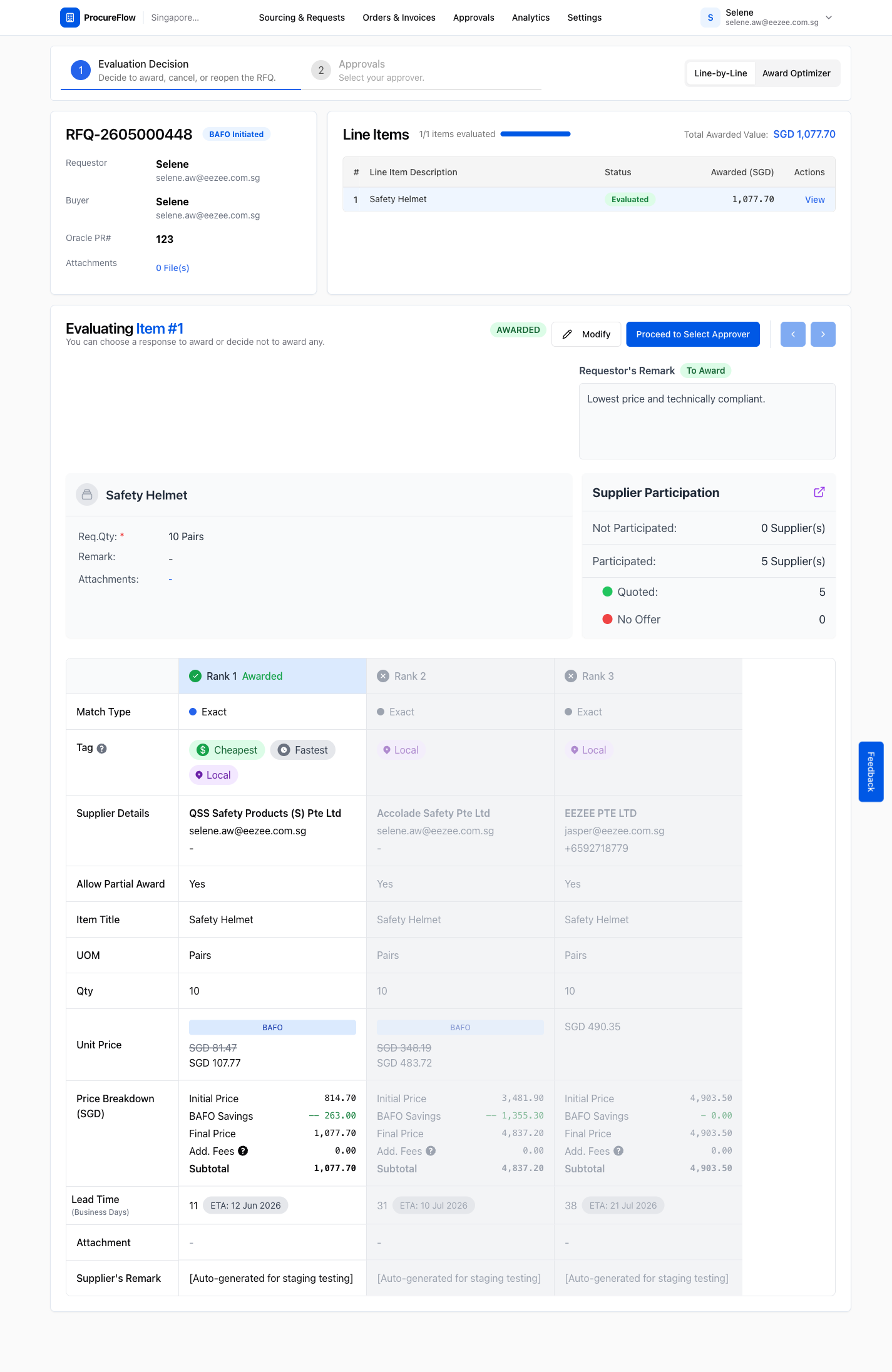Open the Sourcing & Requests menu
892x1372 pixels.
tap(302, 18)
